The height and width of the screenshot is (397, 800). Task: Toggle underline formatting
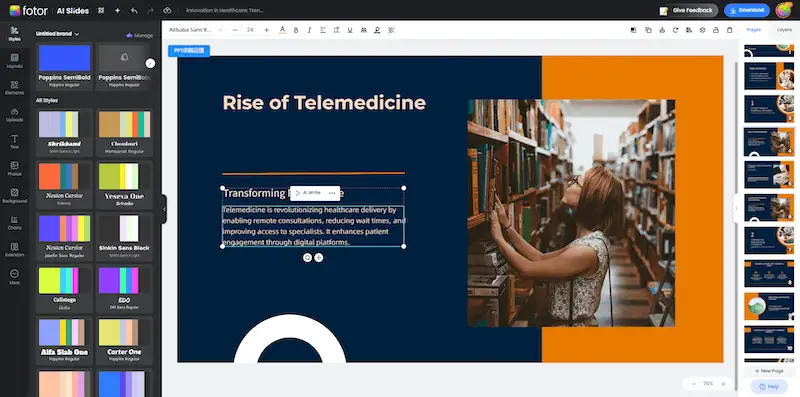[350, 30]
